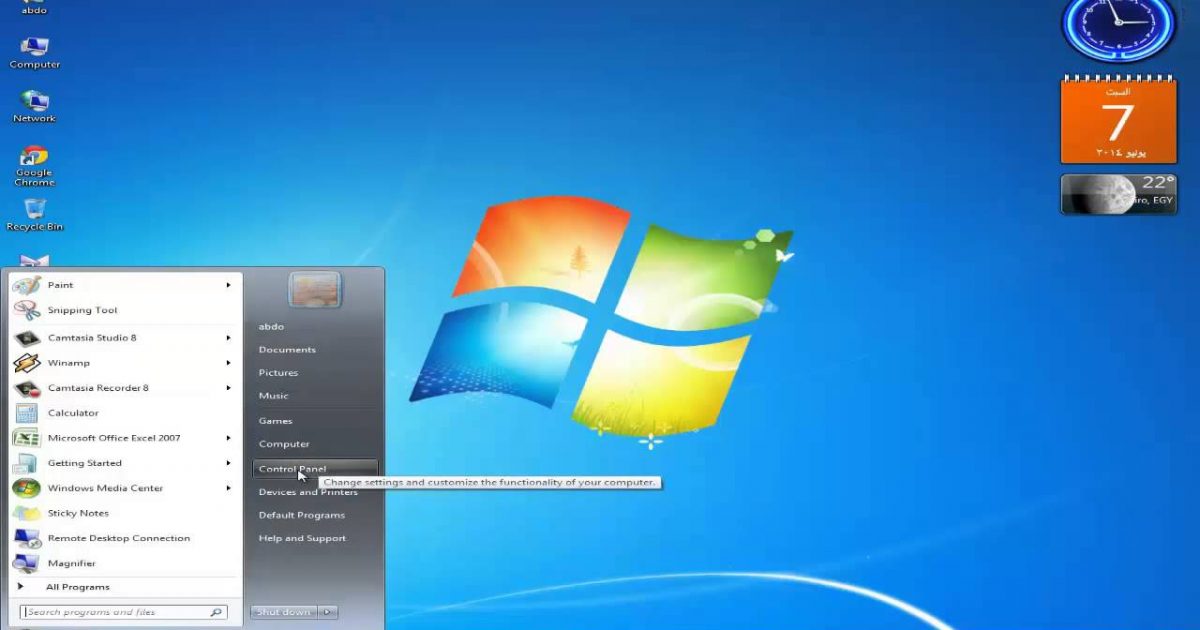Open Documents from the Start menu
This screenshot has height=630, width=1200.
287,350
